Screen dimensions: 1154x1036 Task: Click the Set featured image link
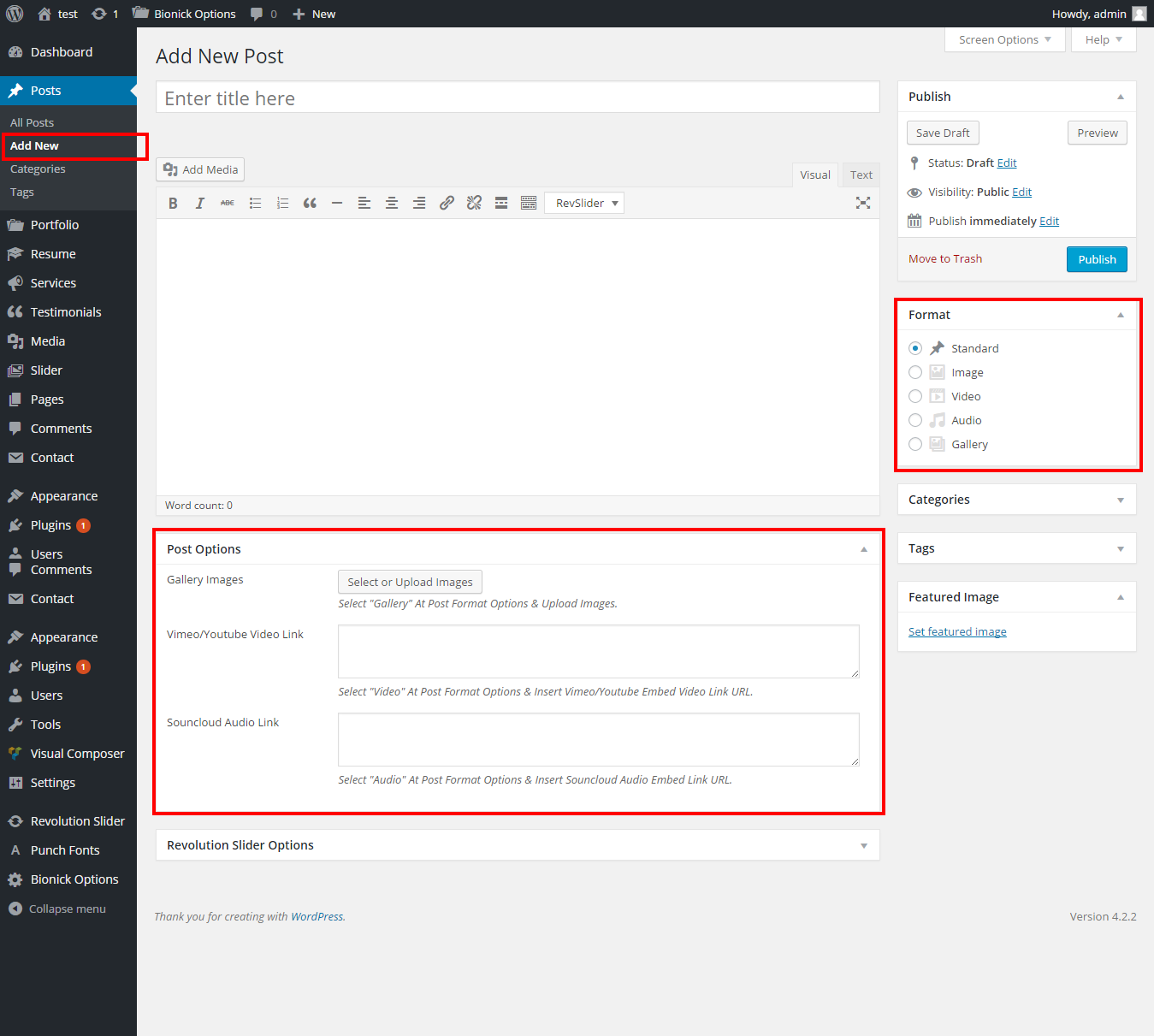957,632
